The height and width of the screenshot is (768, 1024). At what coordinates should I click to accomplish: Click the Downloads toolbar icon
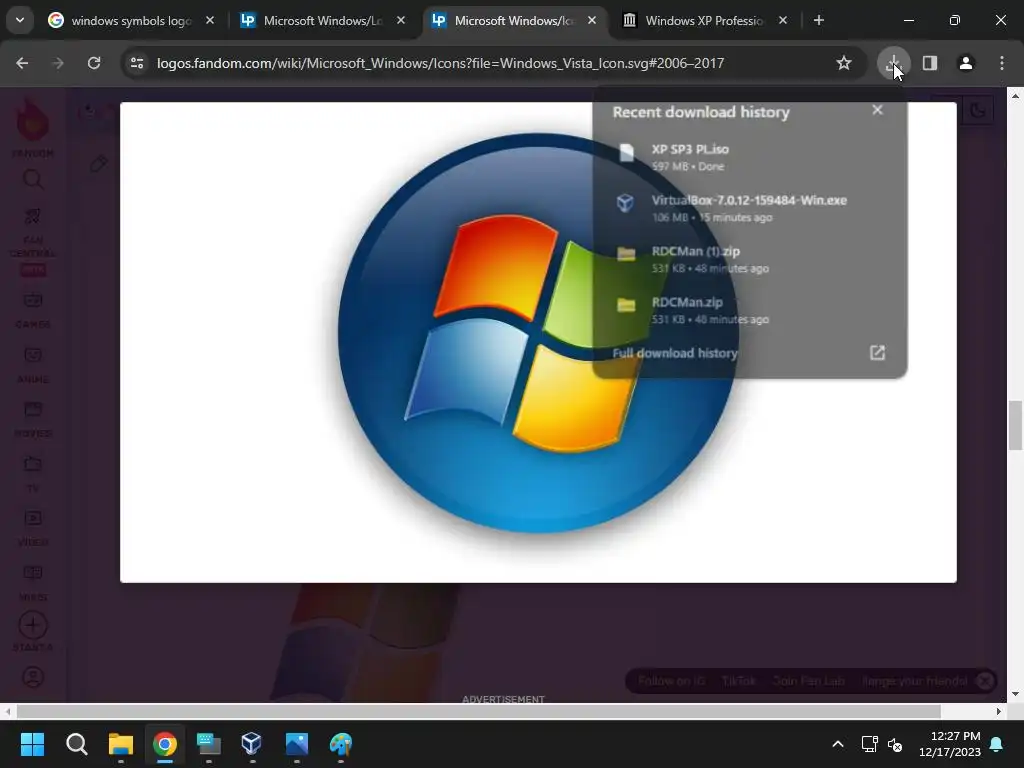click(x=893, y=63)
